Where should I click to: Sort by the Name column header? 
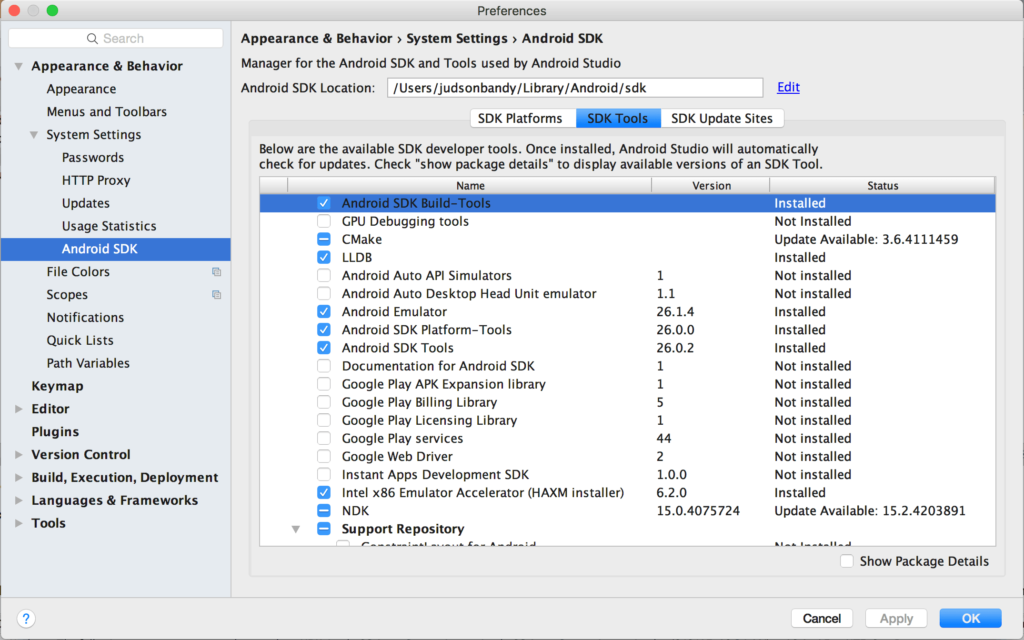[470, 185]
